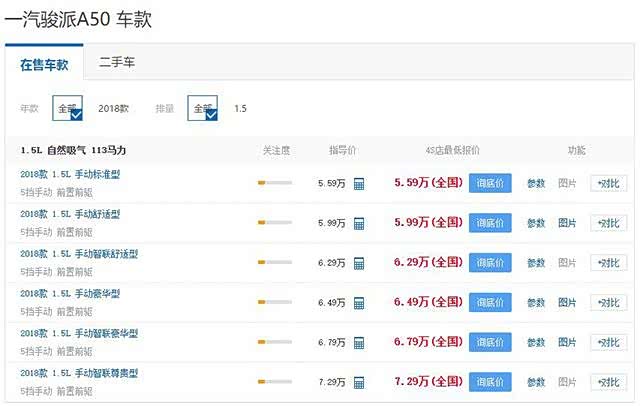Open calculator for 手动舒适型 5.99万
The width and height of the screenshot is (640, 406).
(x=360, y=223)
